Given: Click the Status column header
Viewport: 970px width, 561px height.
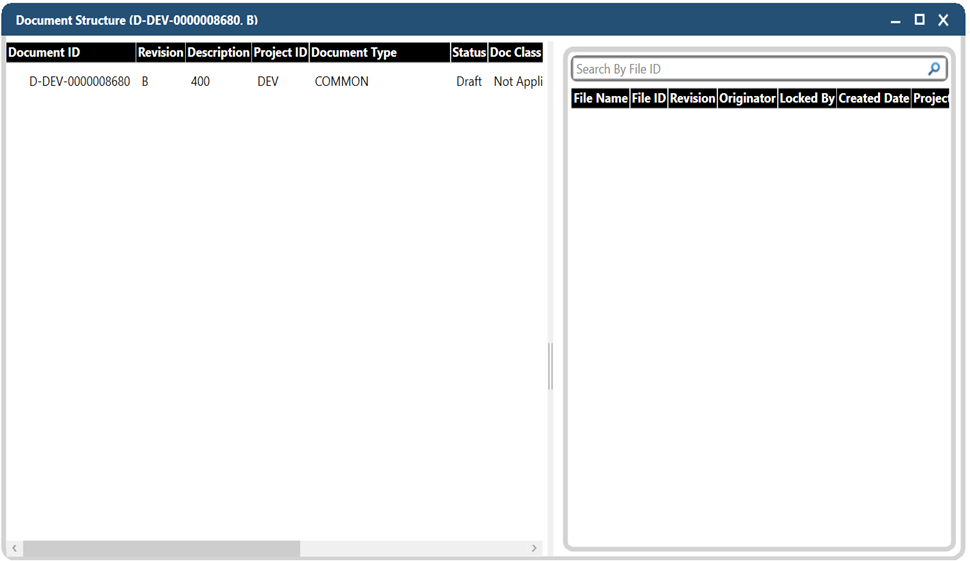Looking at the screenshot, I should pos(468,53).
